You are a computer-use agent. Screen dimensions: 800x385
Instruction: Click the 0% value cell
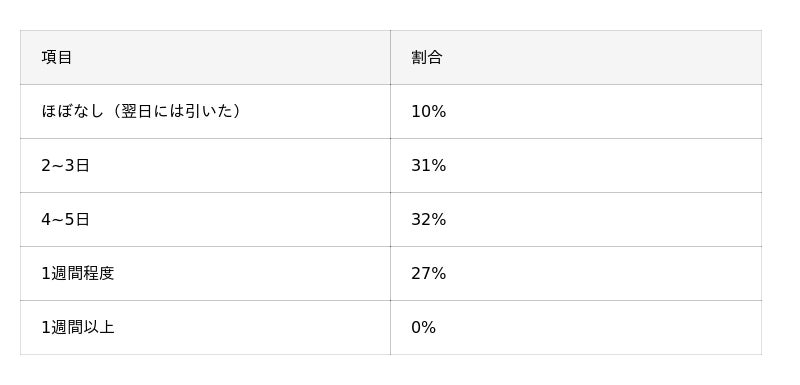pyautogui.click(x=576, y=327)
